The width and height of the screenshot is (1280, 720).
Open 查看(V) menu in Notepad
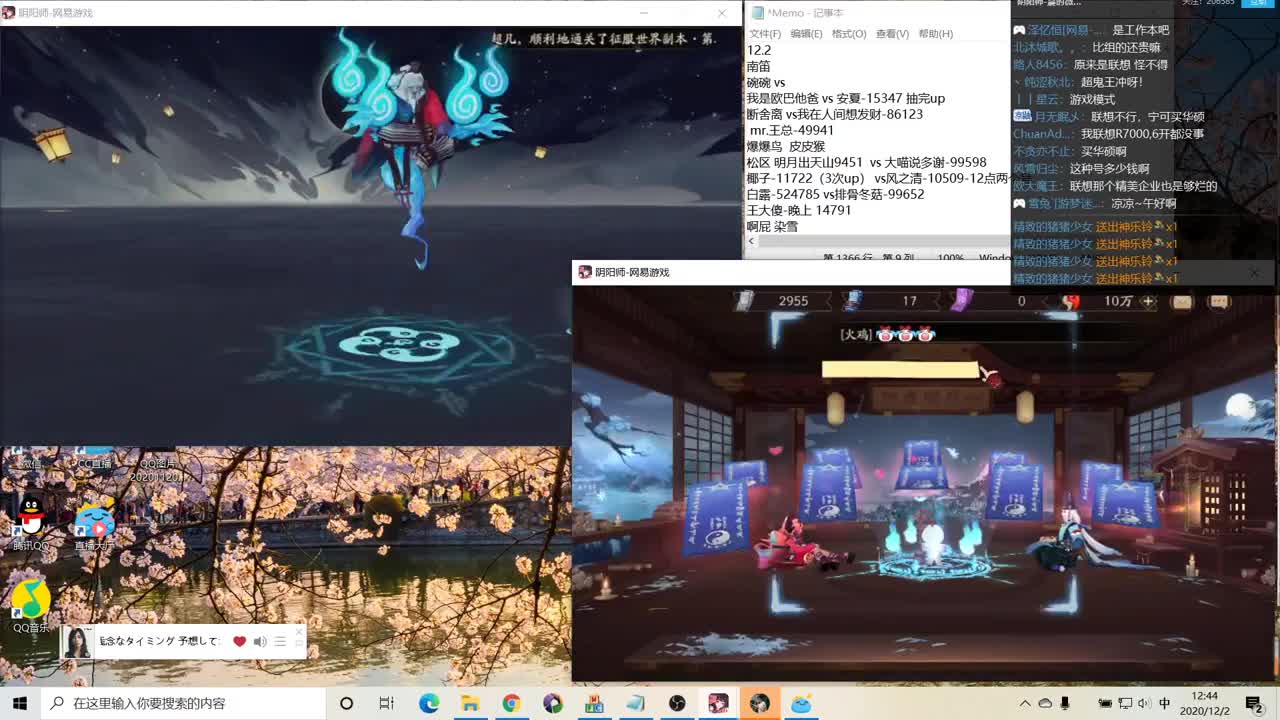[x=892, y=34]
